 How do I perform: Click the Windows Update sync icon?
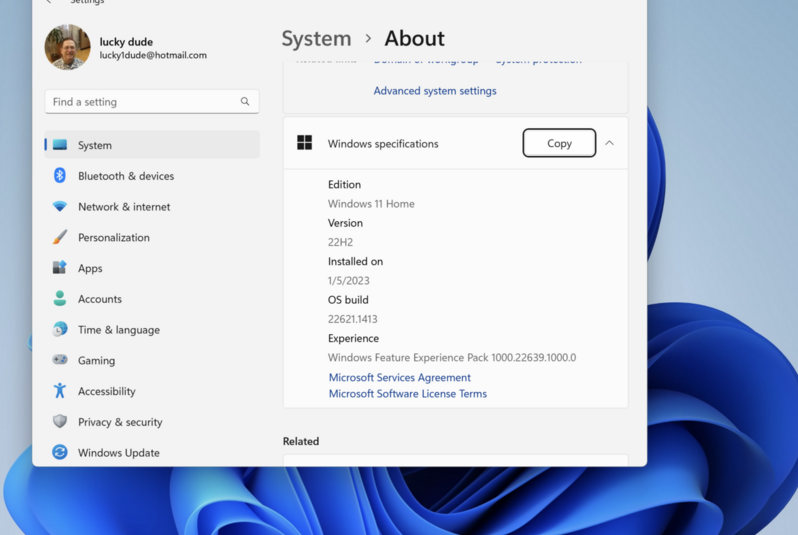60,452
